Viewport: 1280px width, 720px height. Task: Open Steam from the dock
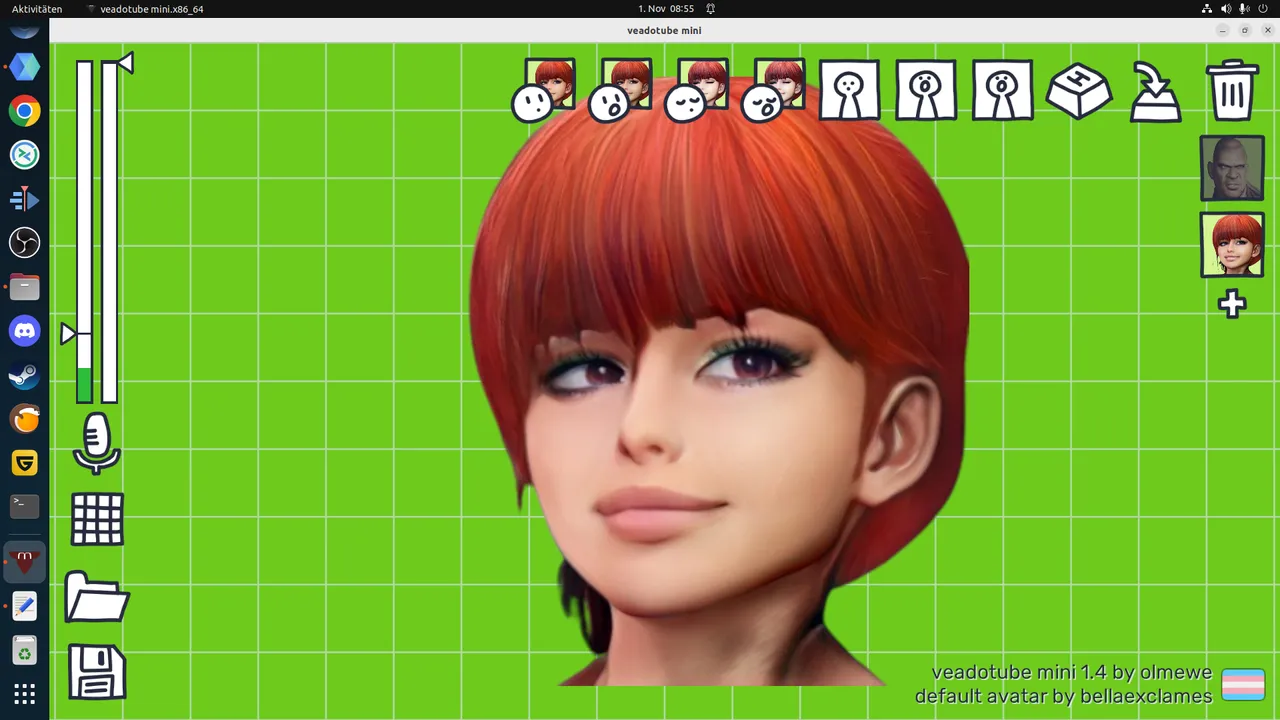pyautogui.click(x=25, y=375)
